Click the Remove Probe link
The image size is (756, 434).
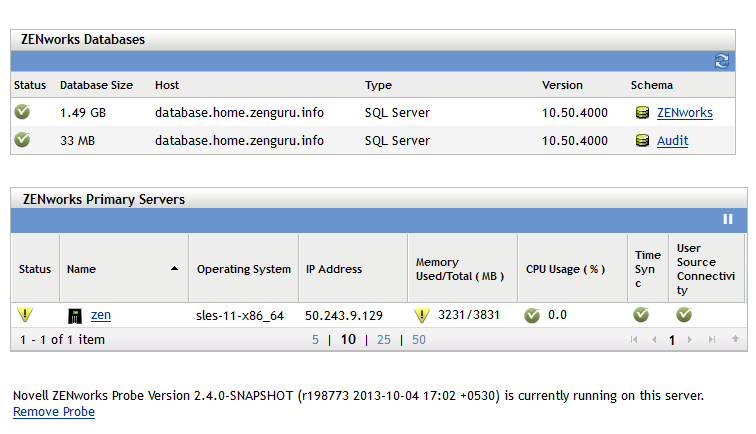[x=54, y=412]
